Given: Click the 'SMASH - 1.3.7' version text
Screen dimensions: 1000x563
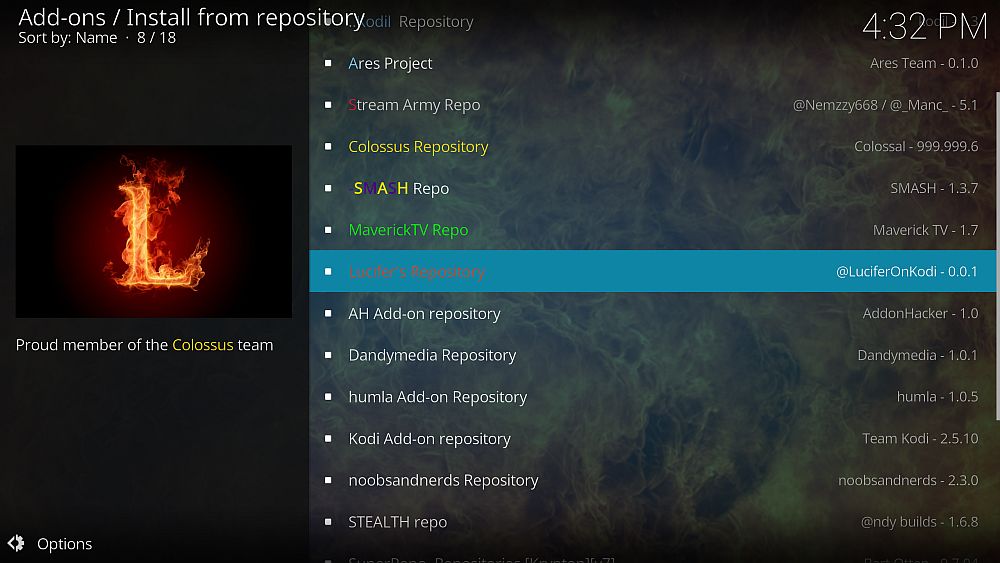Looking at the screenshot, I should click(x=934, y=188).
